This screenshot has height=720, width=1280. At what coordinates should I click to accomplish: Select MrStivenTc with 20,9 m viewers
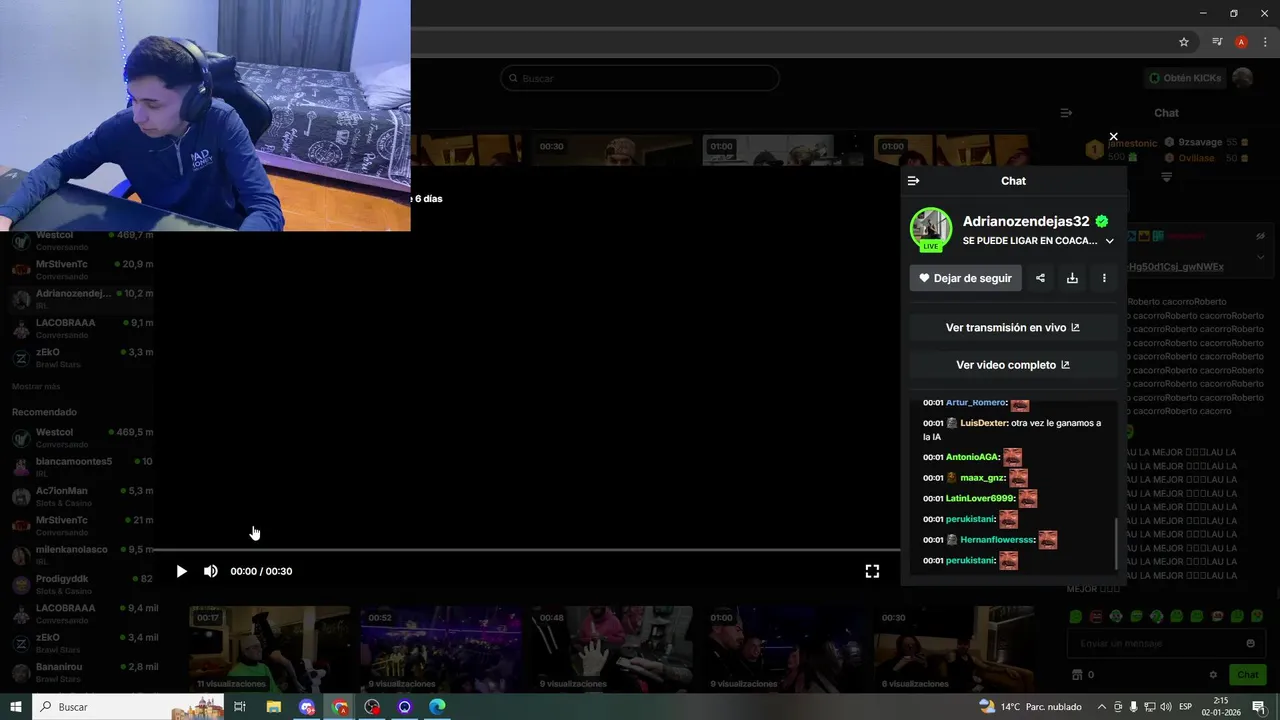pyautogui.click(x=82, y=270)
